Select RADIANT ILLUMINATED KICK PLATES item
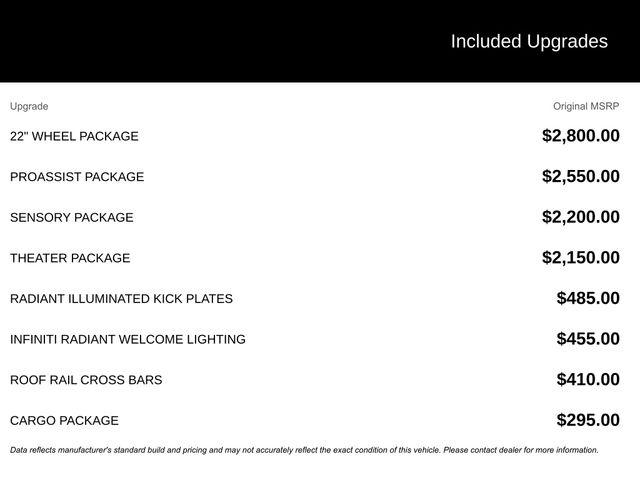Viewport: 640px width, 480px height. pyautogui.click(x=121, y=298)
